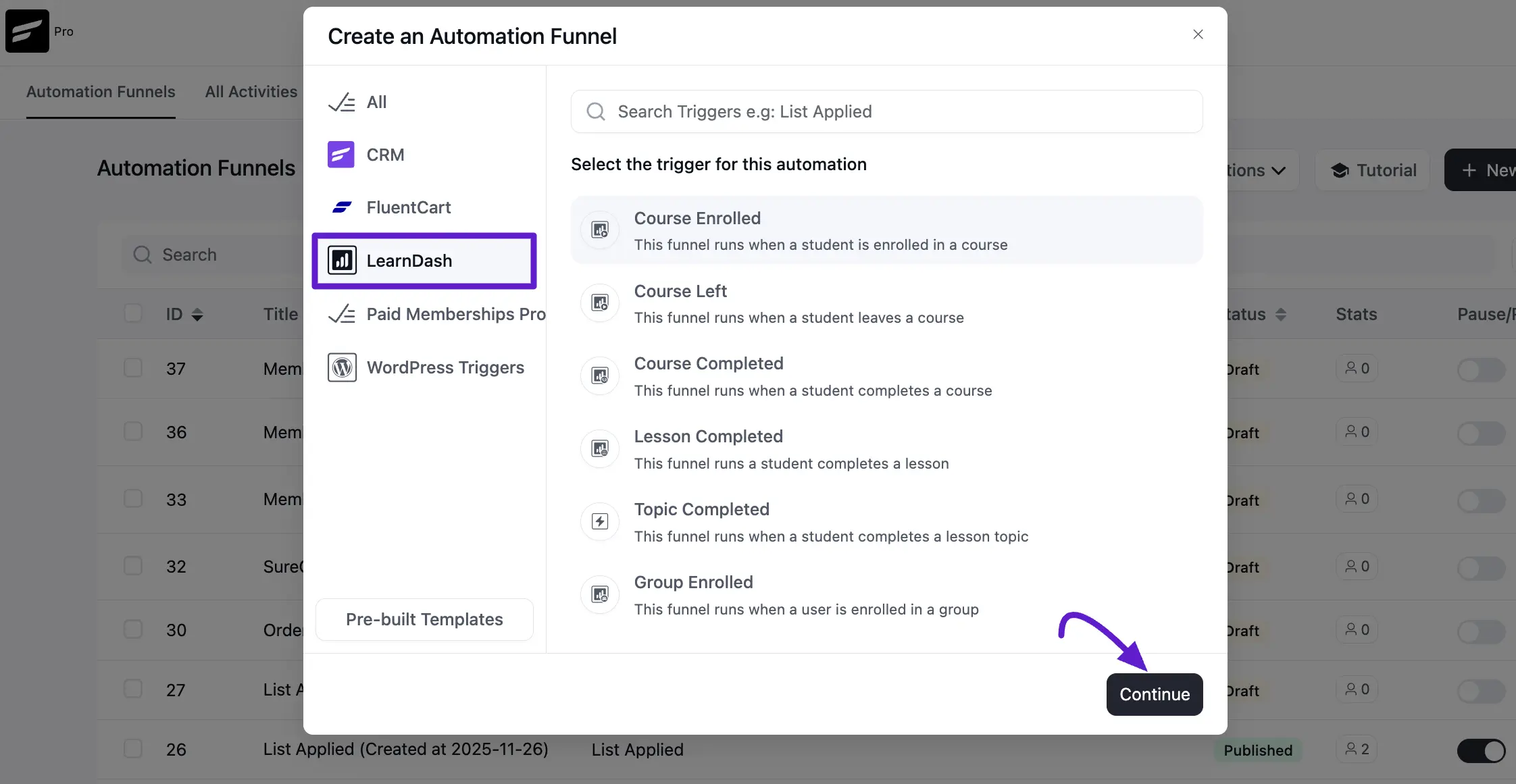Tick the checkbox for funnel 32

(x=133, y=566)
